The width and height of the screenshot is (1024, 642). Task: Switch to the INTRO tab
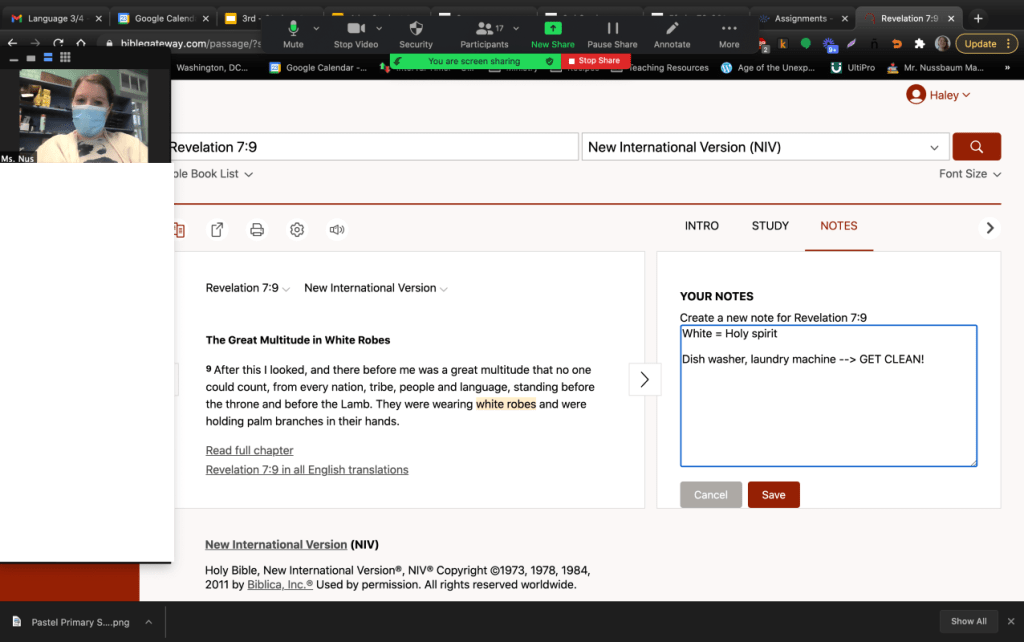click(x=701, y=226)
